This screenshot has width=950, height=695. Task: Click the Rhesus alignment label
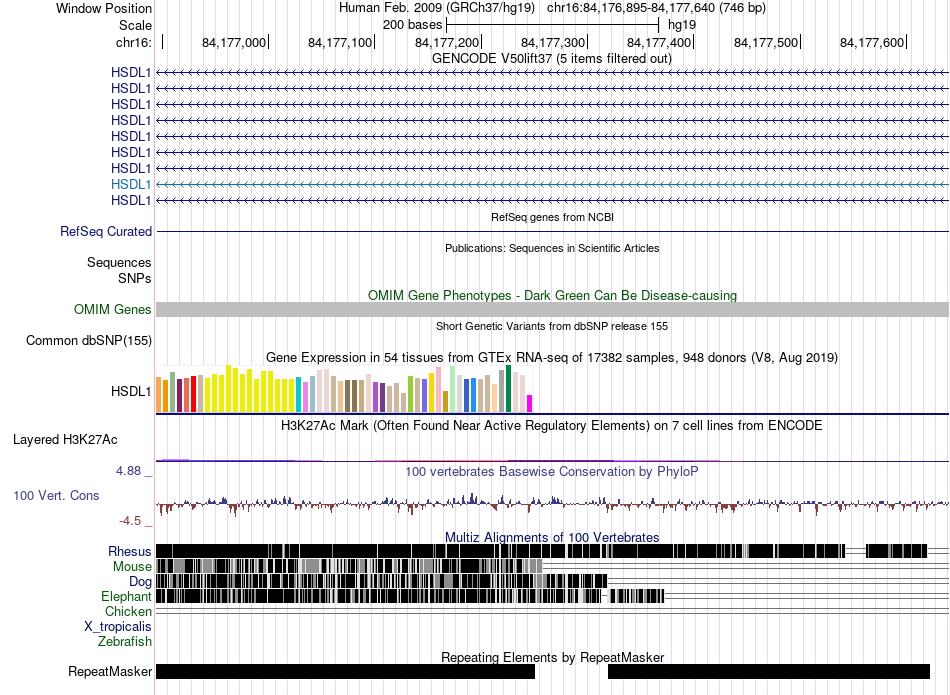click(x=130, y=551)
